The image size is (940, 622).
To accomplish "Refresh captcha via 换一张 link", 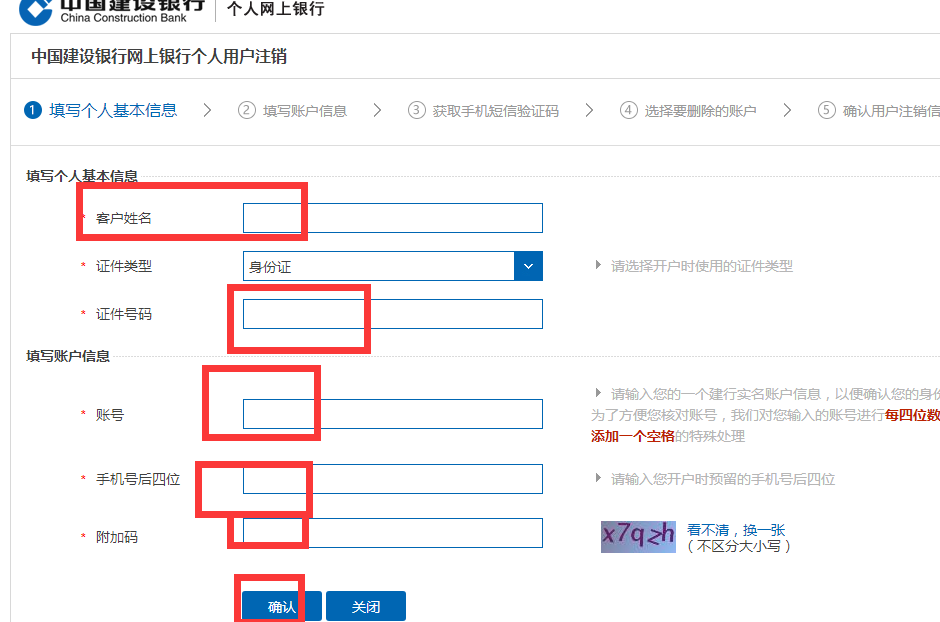I will tap(764, 530).
